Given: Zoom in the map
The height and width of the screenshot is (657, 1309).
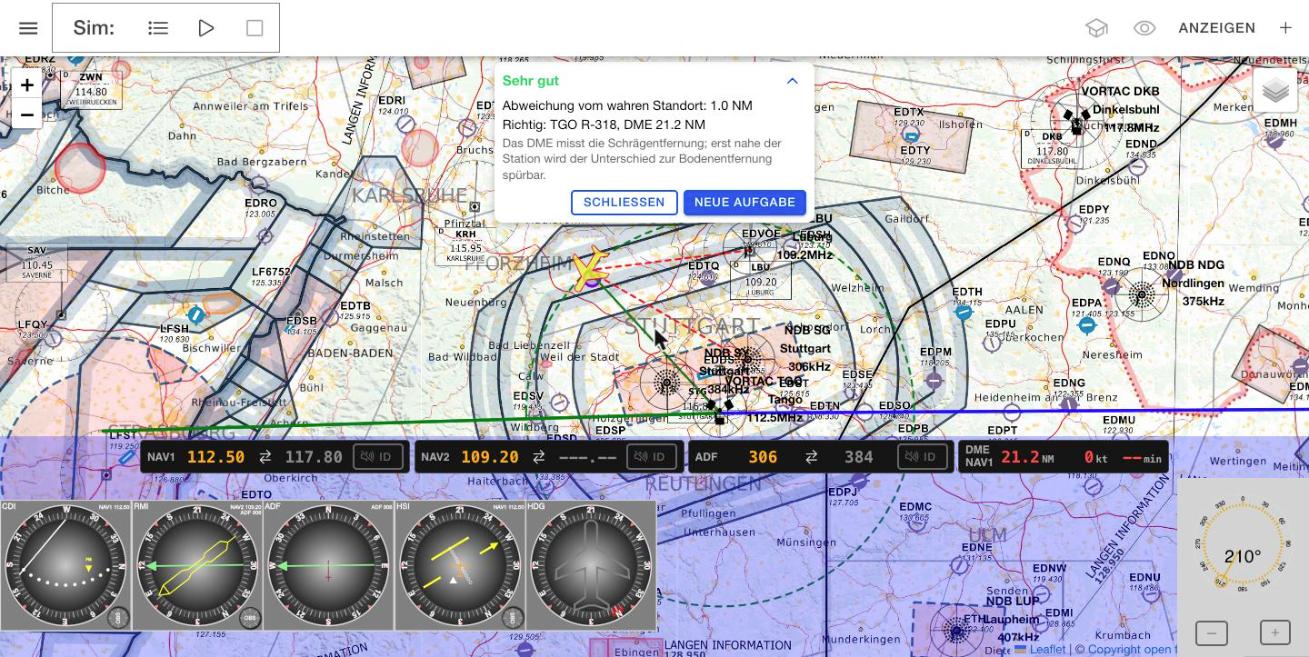Looking at the screenshot, I should [x=27, y=85].
